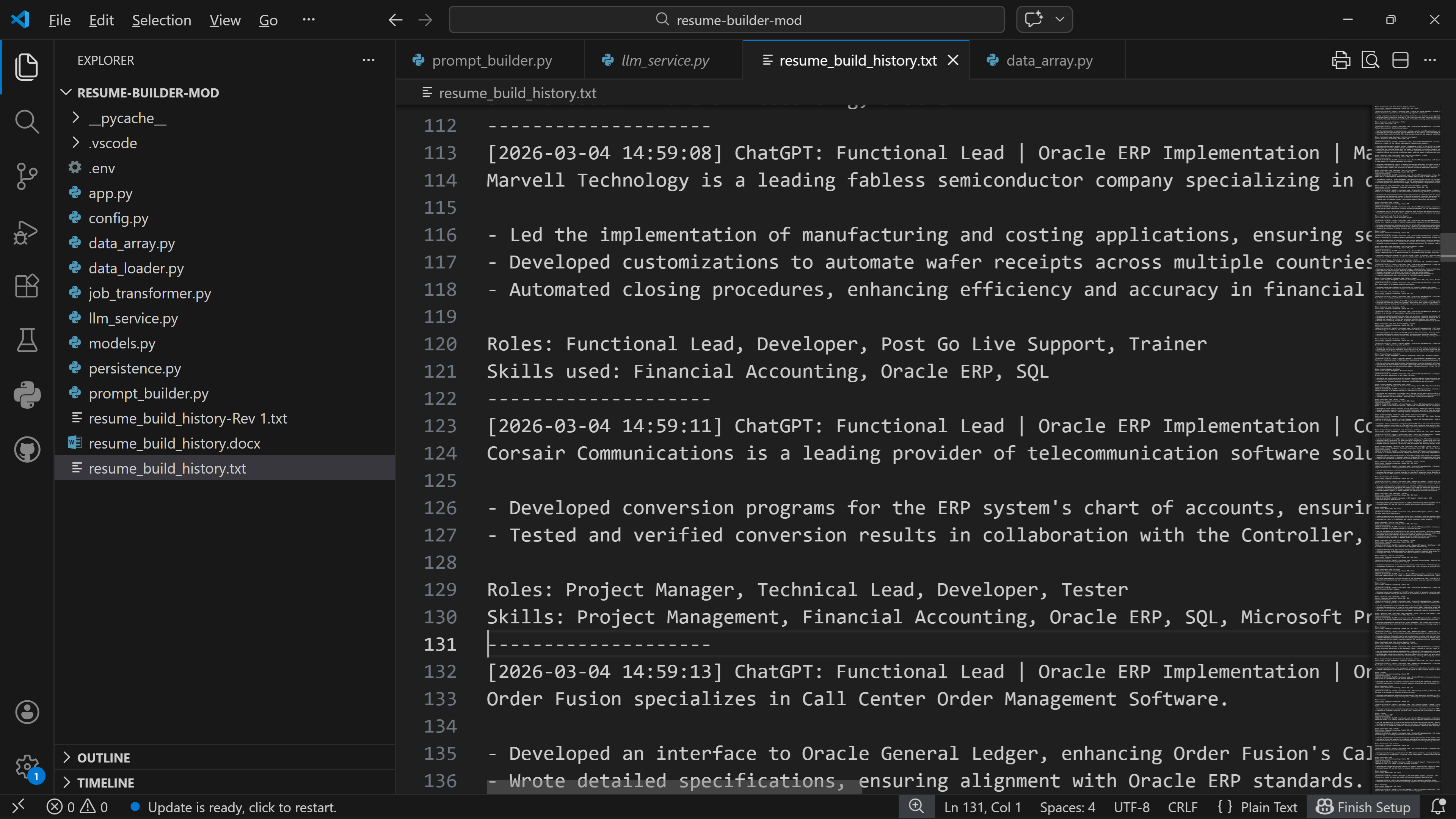Switch to the data_array.py tab

click(1048, 61)
